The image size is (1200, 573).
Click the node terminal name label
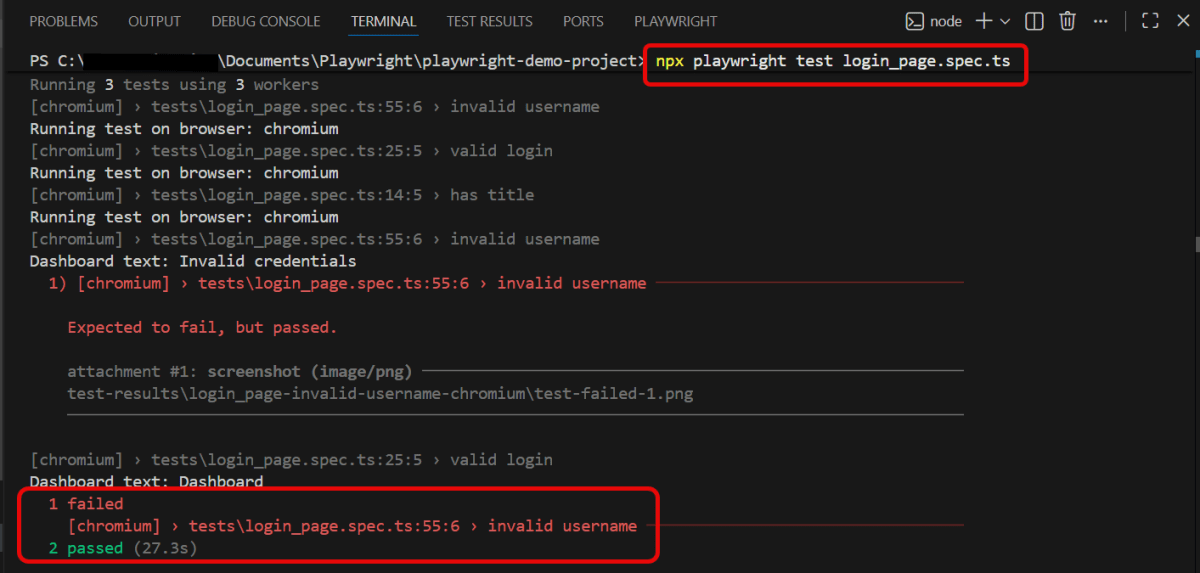[x=946, y=21]
